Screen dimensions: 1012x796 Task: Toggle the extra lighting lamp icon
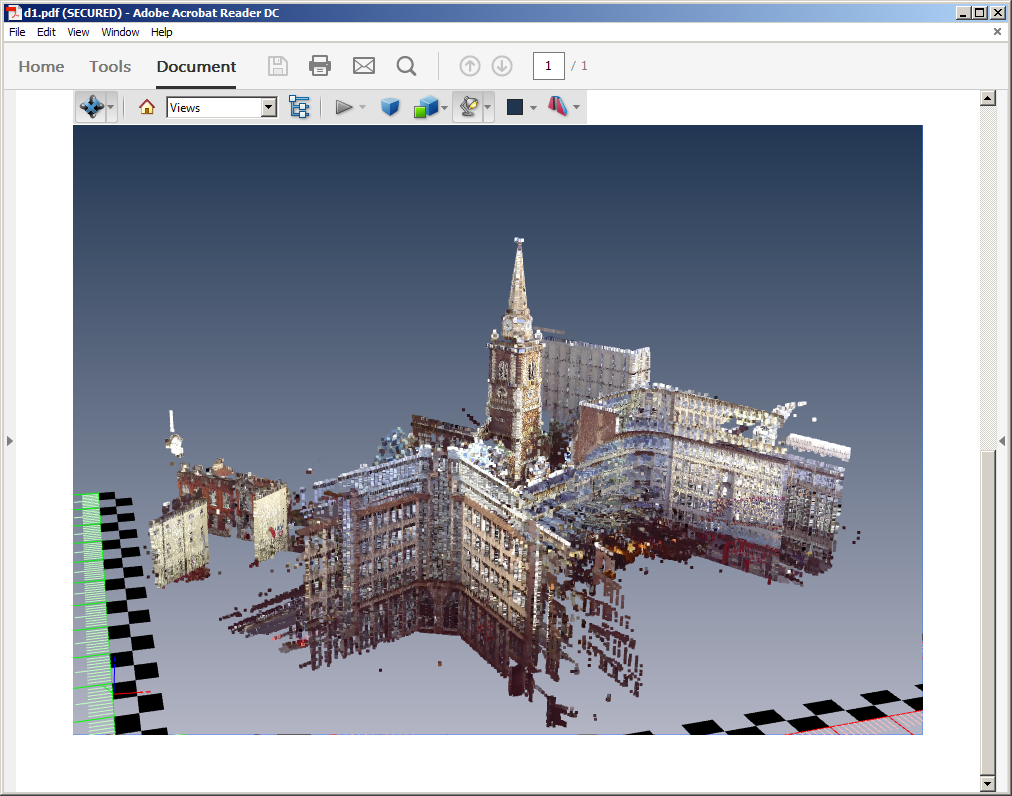point(467,107)
